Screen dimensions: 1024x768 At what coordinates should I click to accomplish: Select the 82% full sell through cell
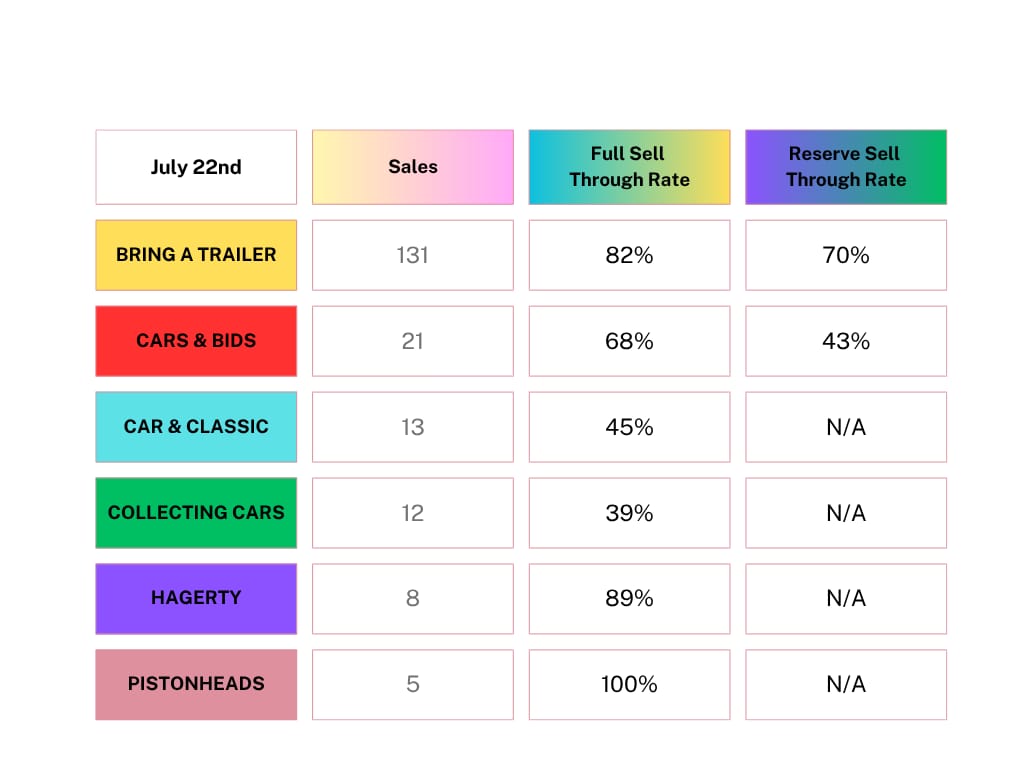coord(630,255)
